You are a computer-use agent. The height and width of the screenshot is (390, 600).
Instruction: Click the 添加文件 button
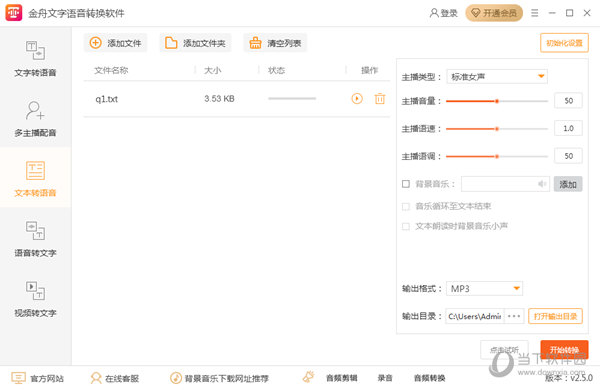[x=115, y=43]
